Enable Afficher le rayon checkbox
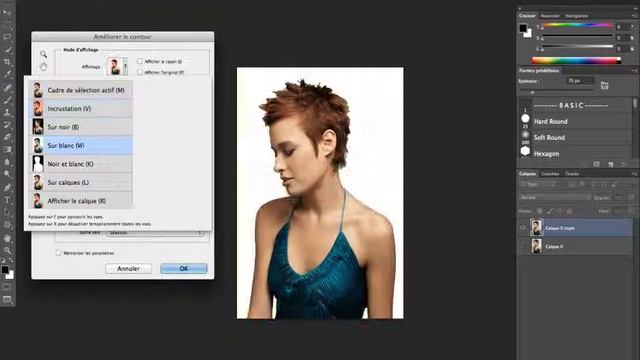Screen dimensions: 640x360 pyautogui.click(x=140, y=61)
